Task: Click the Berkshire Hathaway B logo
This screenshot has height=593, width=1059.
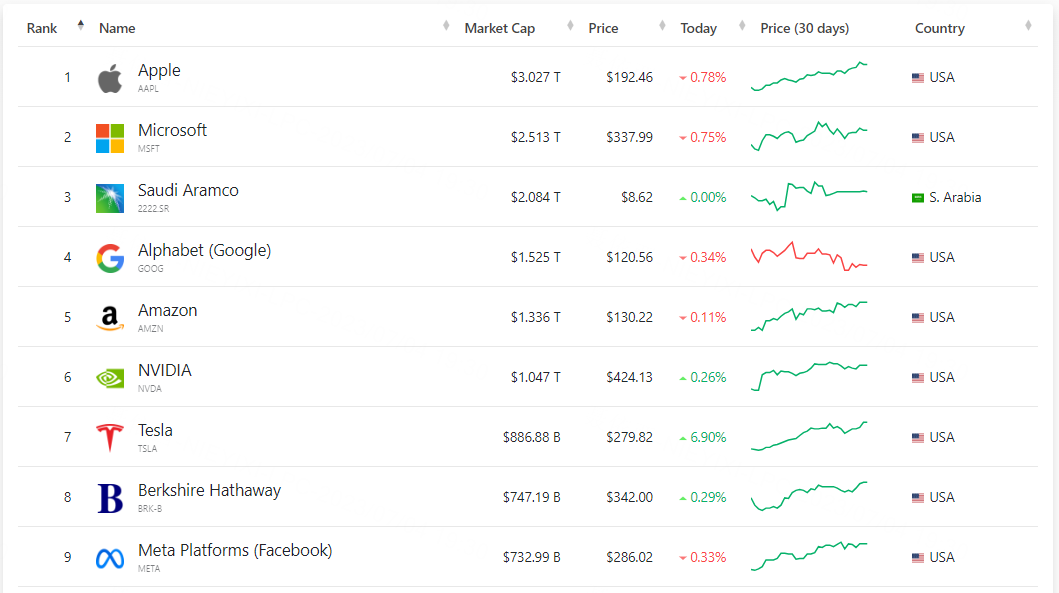Action: pos(110,498)
